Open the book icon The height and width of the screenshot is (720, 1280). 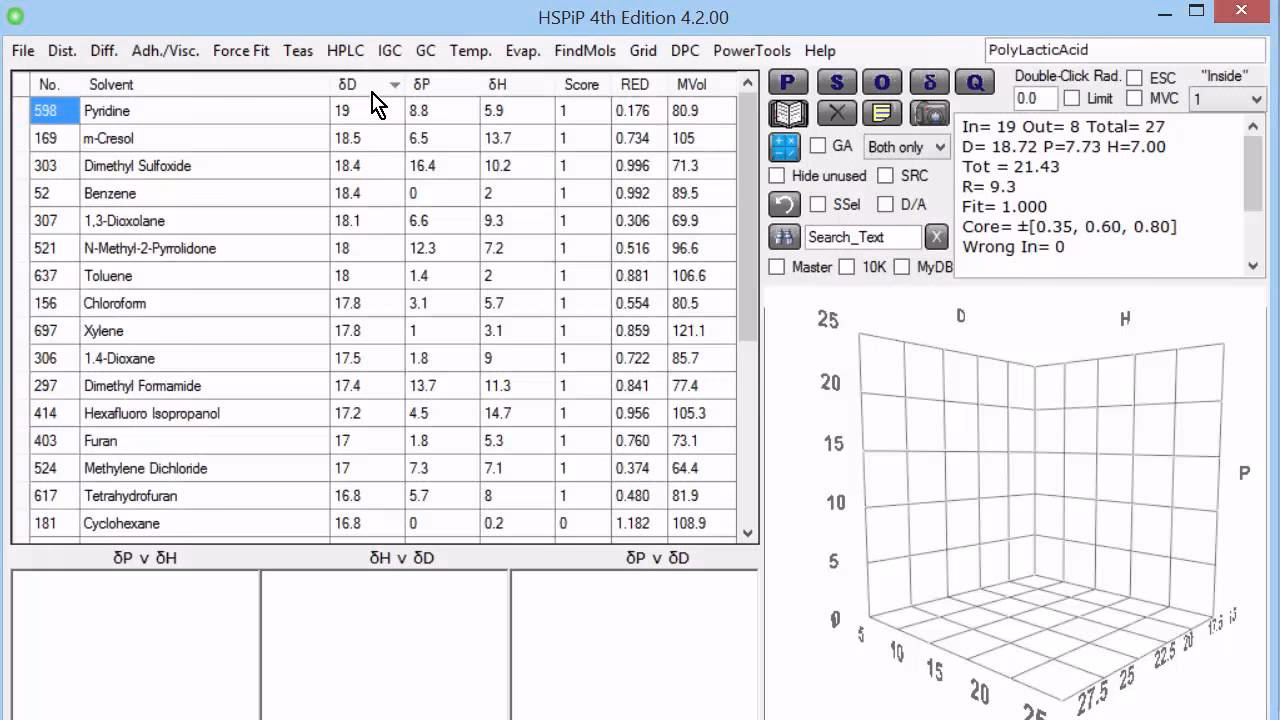787,113
